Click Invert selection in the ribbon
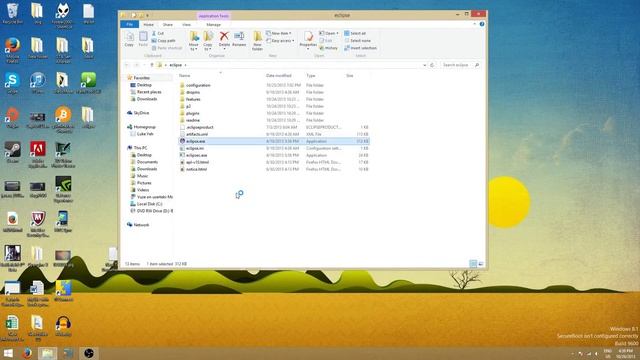 pyautogui.click(x=360, y=48)
